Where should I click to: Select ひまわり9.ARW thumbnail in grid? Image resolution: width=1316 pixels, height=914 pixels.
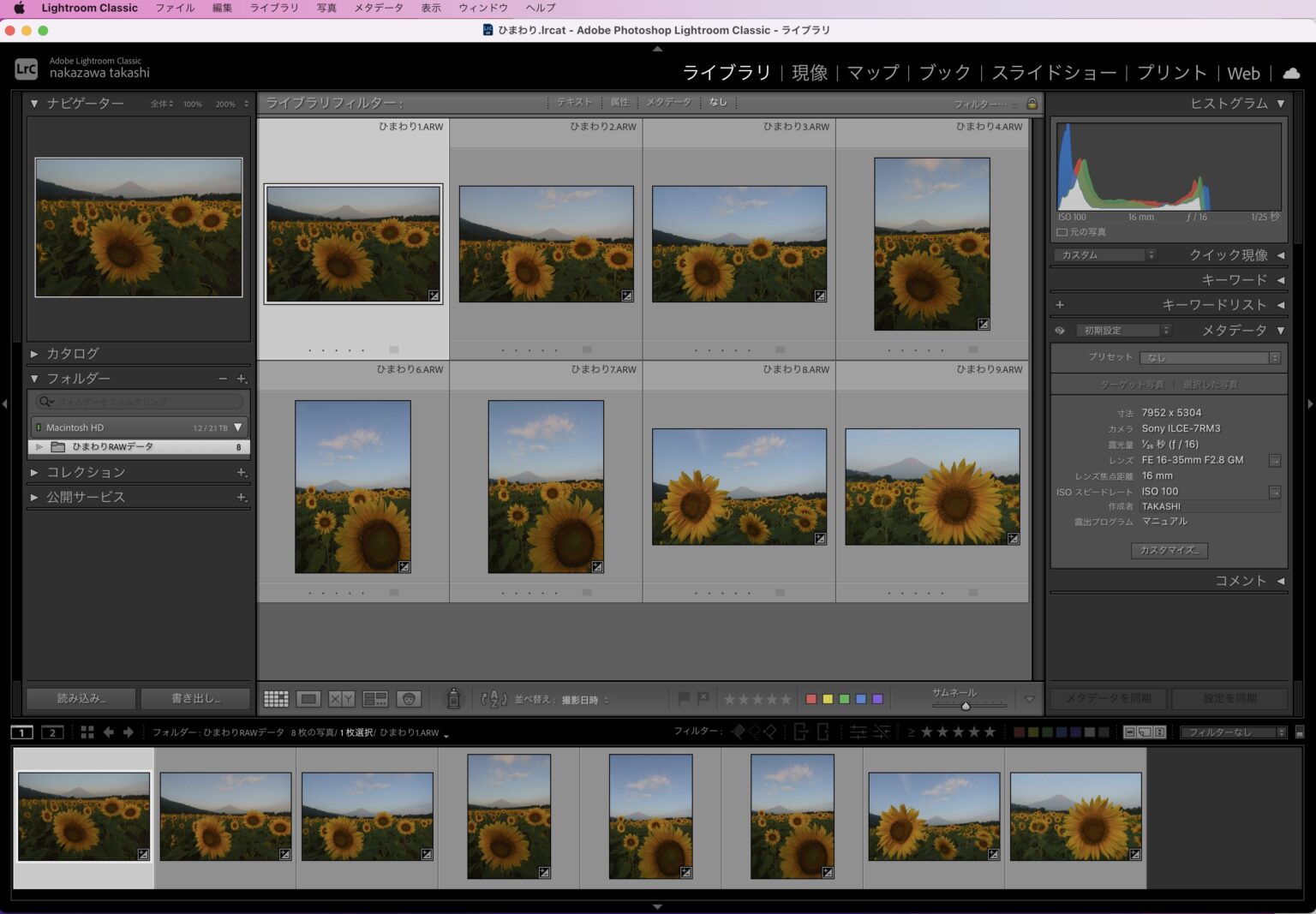932,487
